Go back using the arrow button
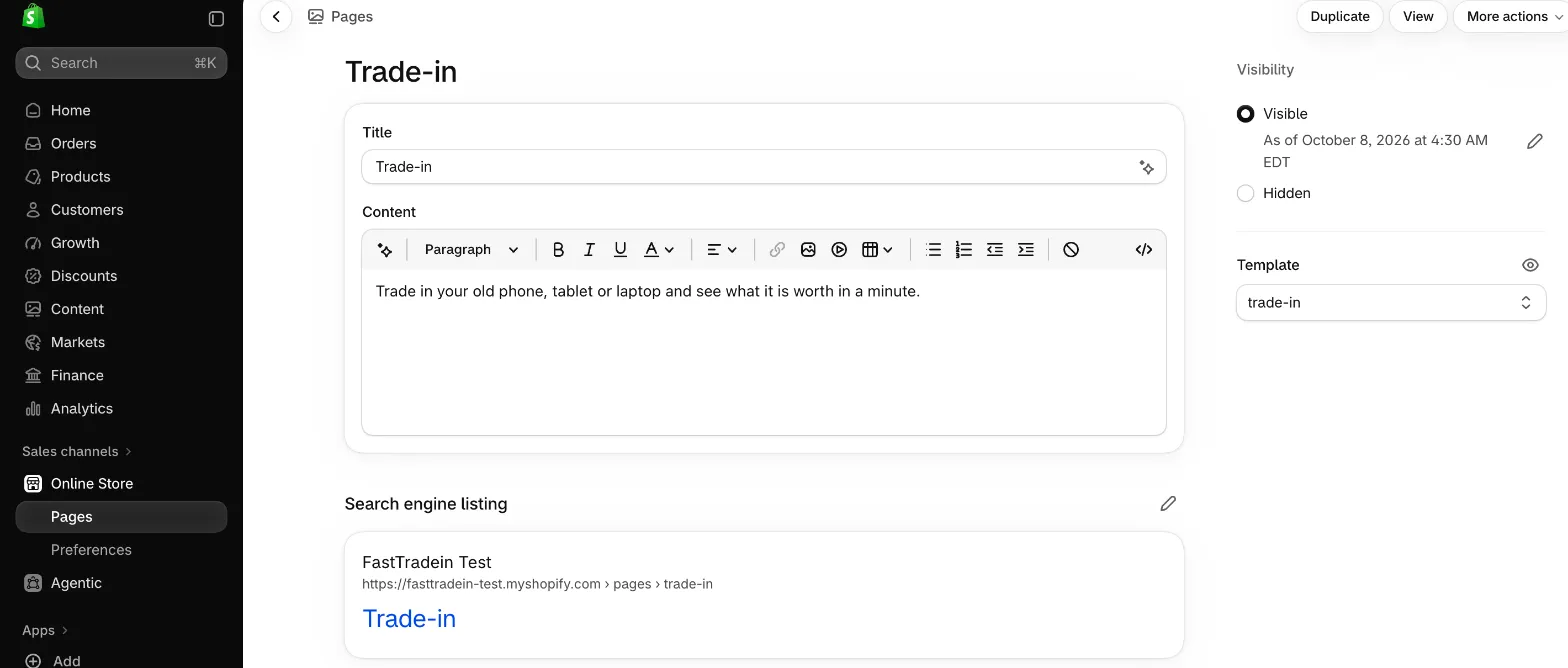The image size is (1568, 668). pyautogui.click(x=276, y=17)
